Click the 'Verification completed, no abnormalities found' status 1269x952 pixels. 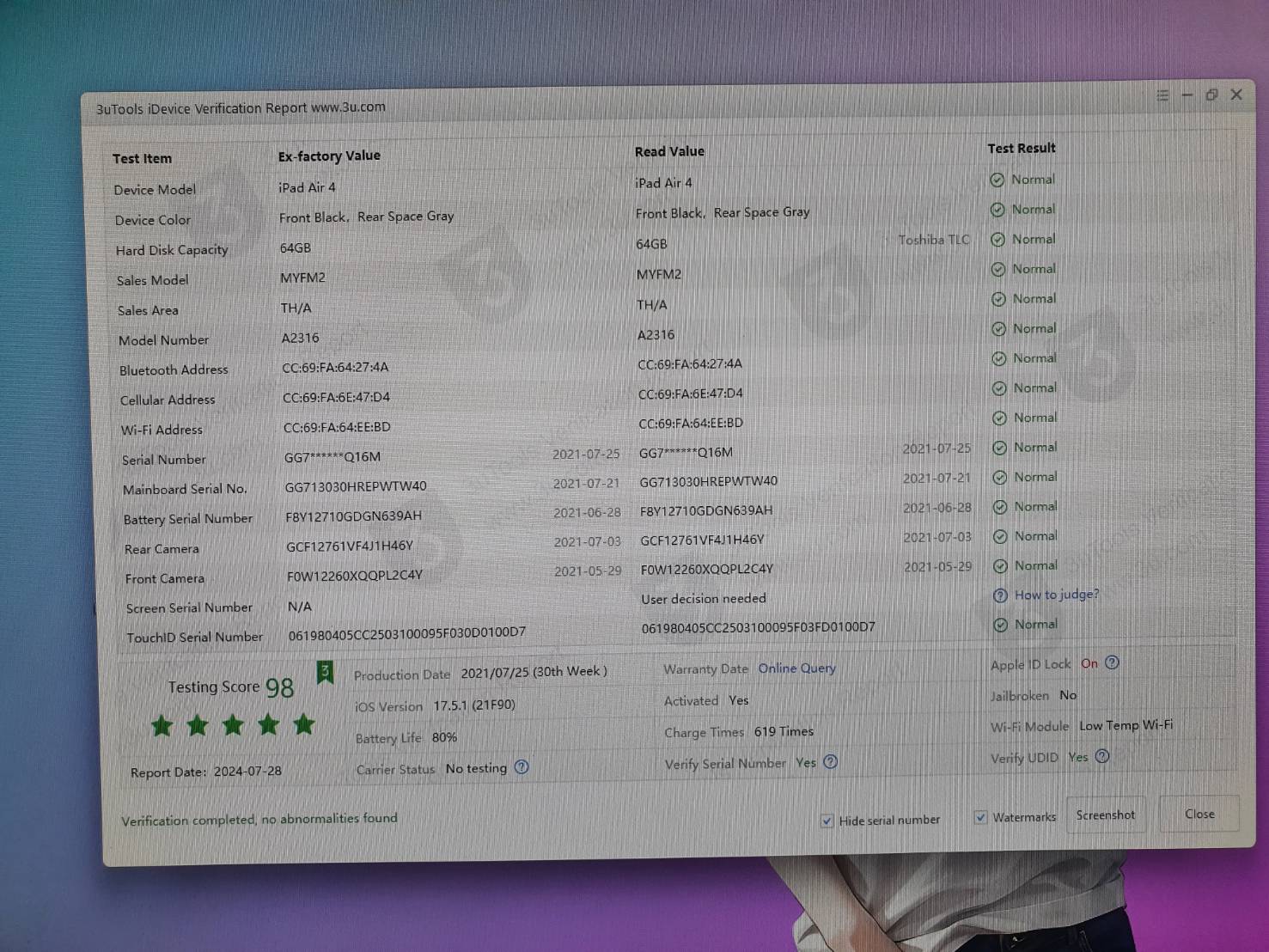point(259,819)
